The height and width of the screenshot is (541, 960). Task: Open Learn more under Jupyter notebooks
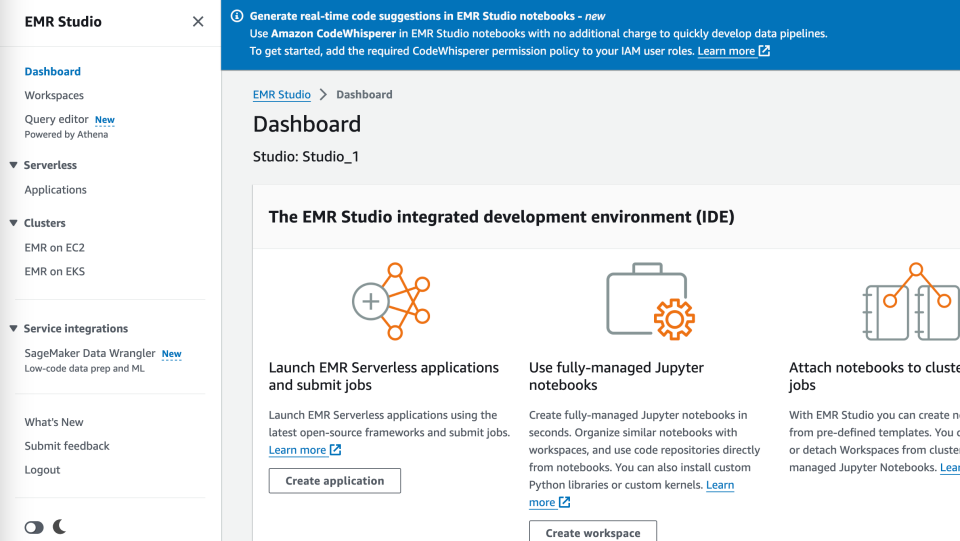[631, 494]
